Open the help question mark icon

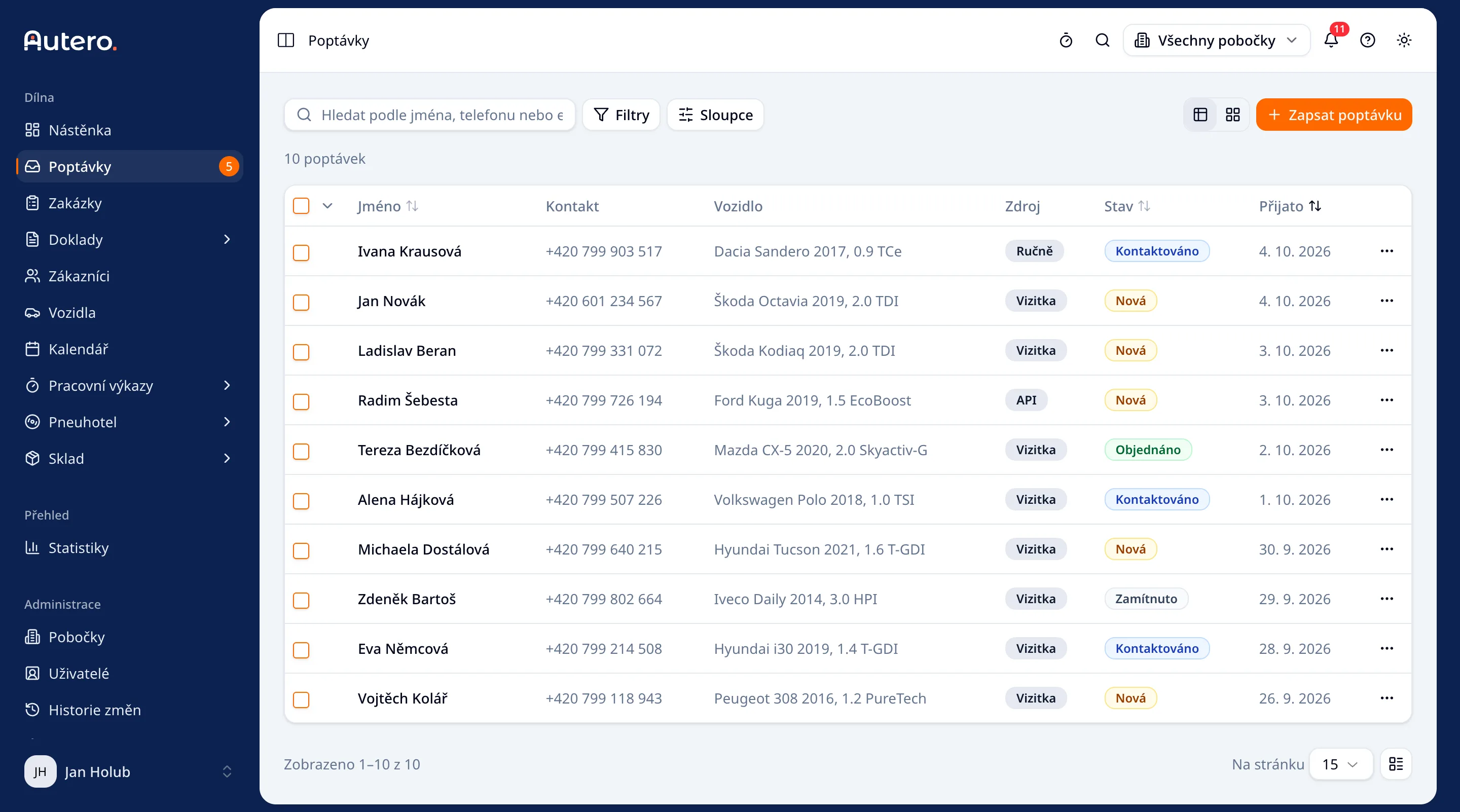pos(1367,40)
